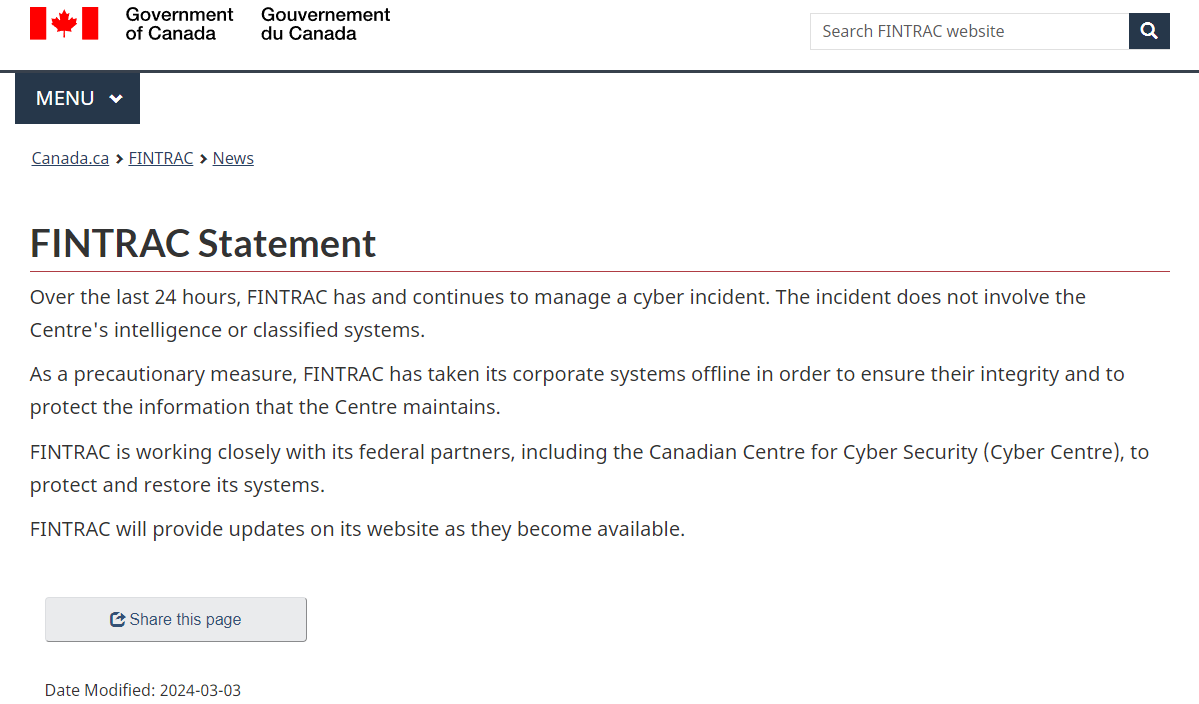1199x704 pixels.
Task: Click the breadcrumb chevron after FINTRAC
Action: (203, 159)
